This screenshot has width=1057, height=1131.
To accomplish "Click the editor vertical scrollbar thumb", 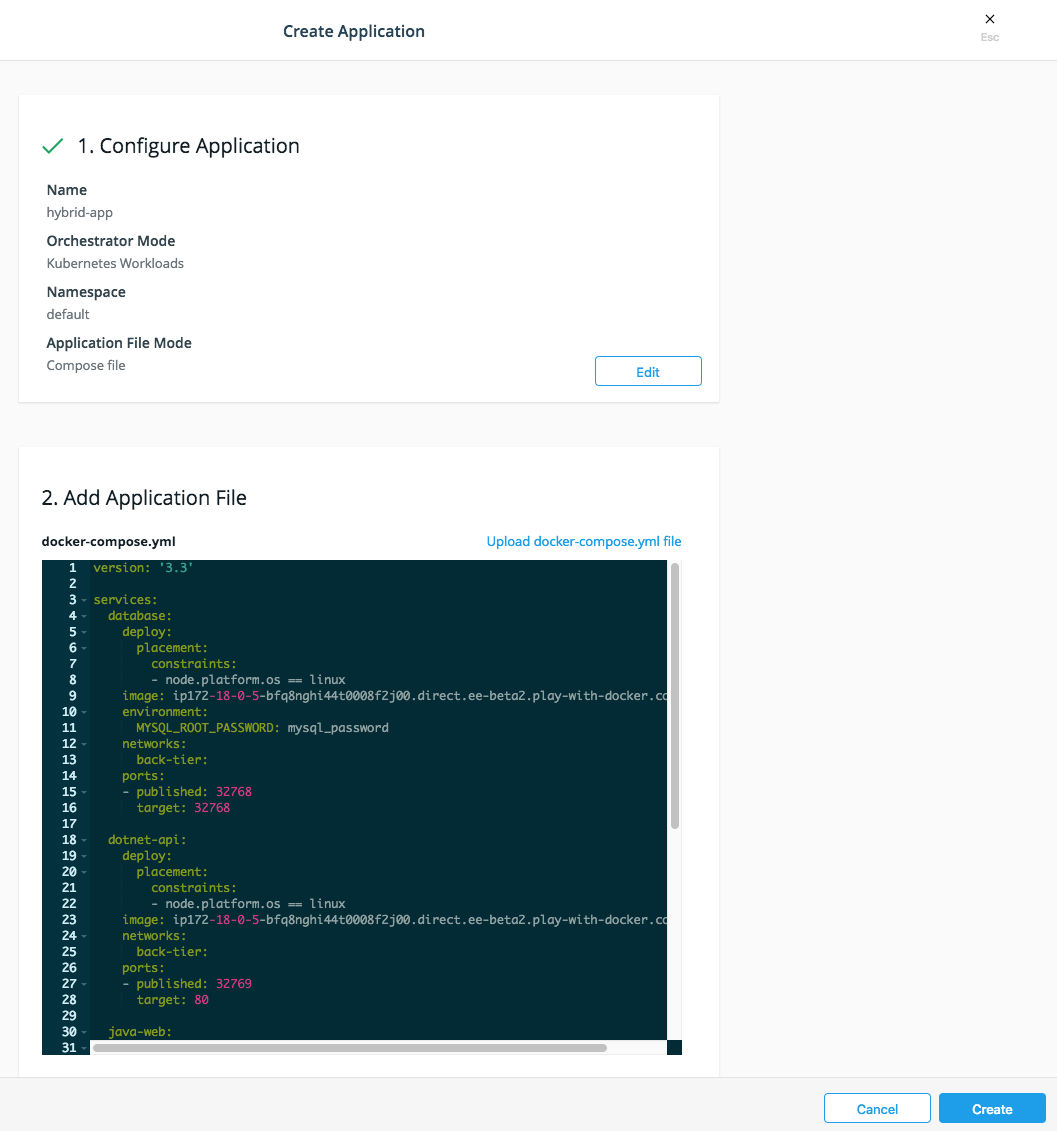I will point(675,696).
